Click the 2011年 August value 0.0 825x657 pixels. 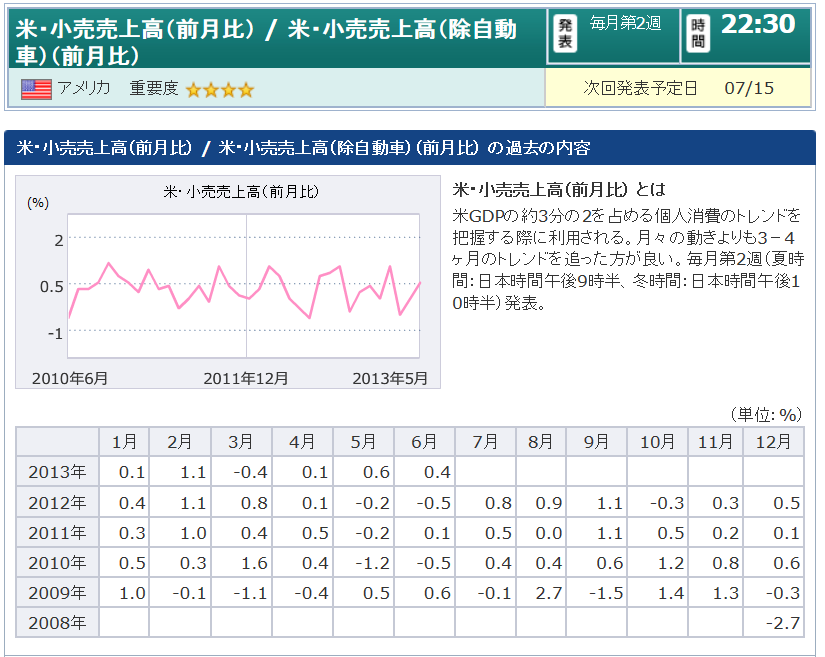pos(549,533)
